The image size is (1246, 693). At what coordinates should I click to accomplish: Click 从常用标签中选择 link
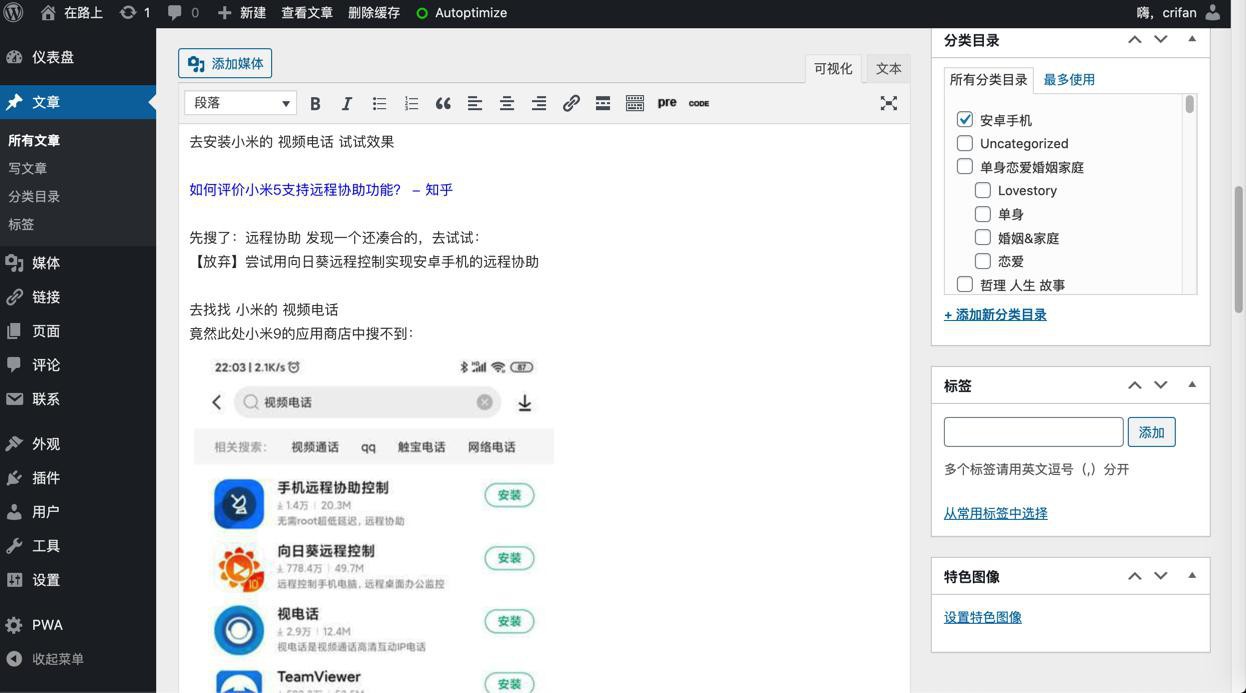click(x=996, y=513)
